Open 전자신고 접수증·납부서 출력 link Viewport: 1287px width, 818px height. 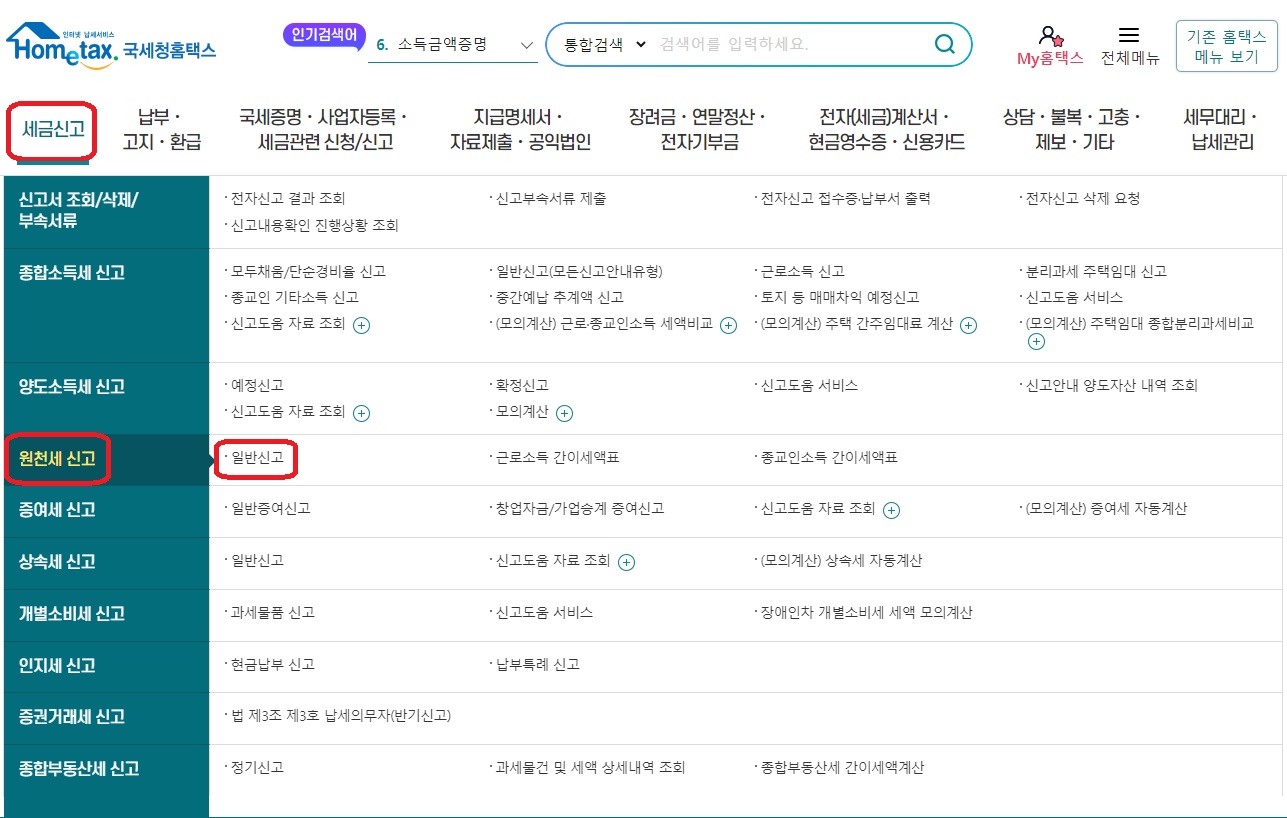click(846, 199)
